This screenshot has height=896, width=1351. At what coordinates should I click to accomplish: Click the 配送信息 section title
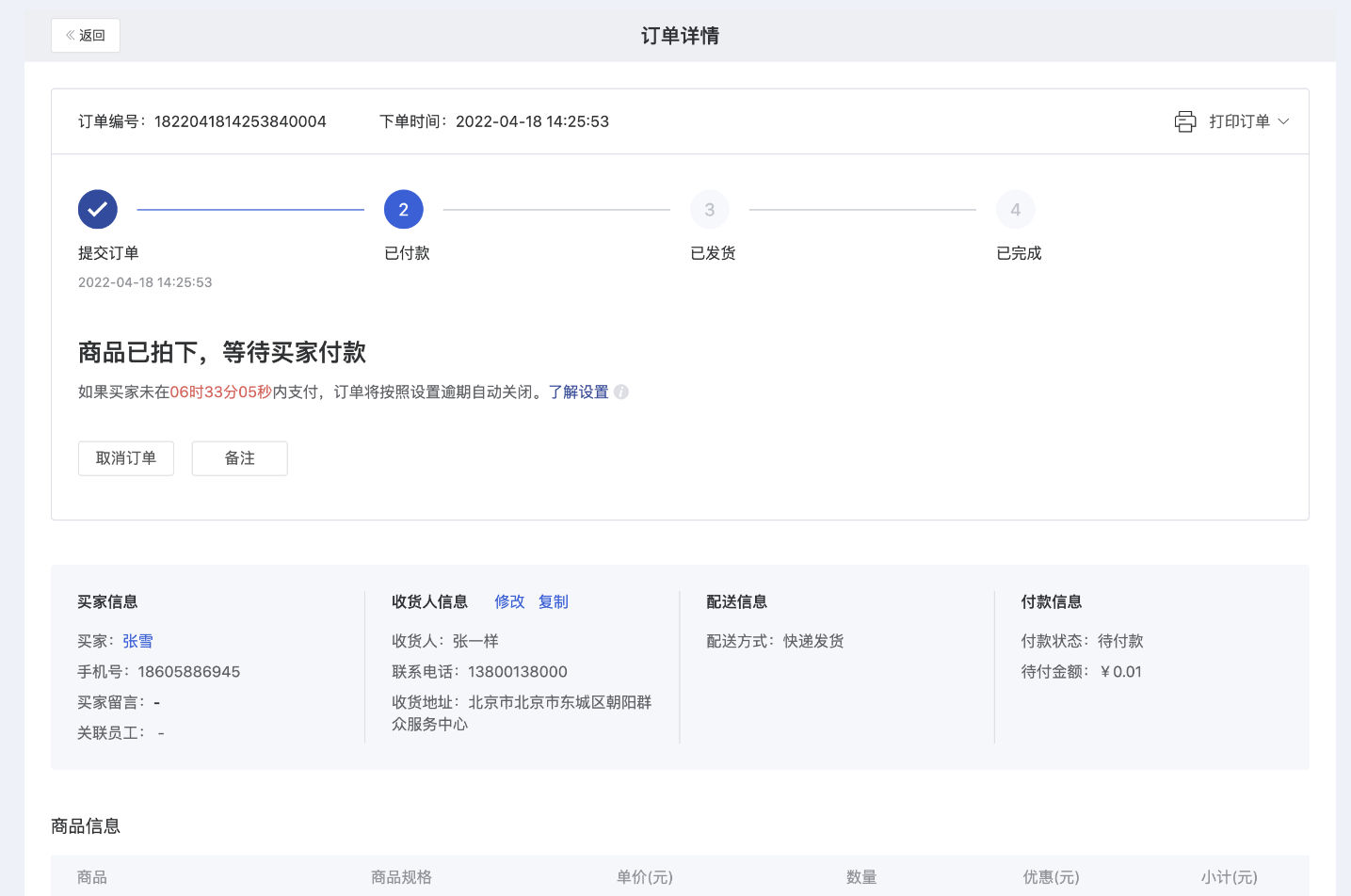coord(736,602)
